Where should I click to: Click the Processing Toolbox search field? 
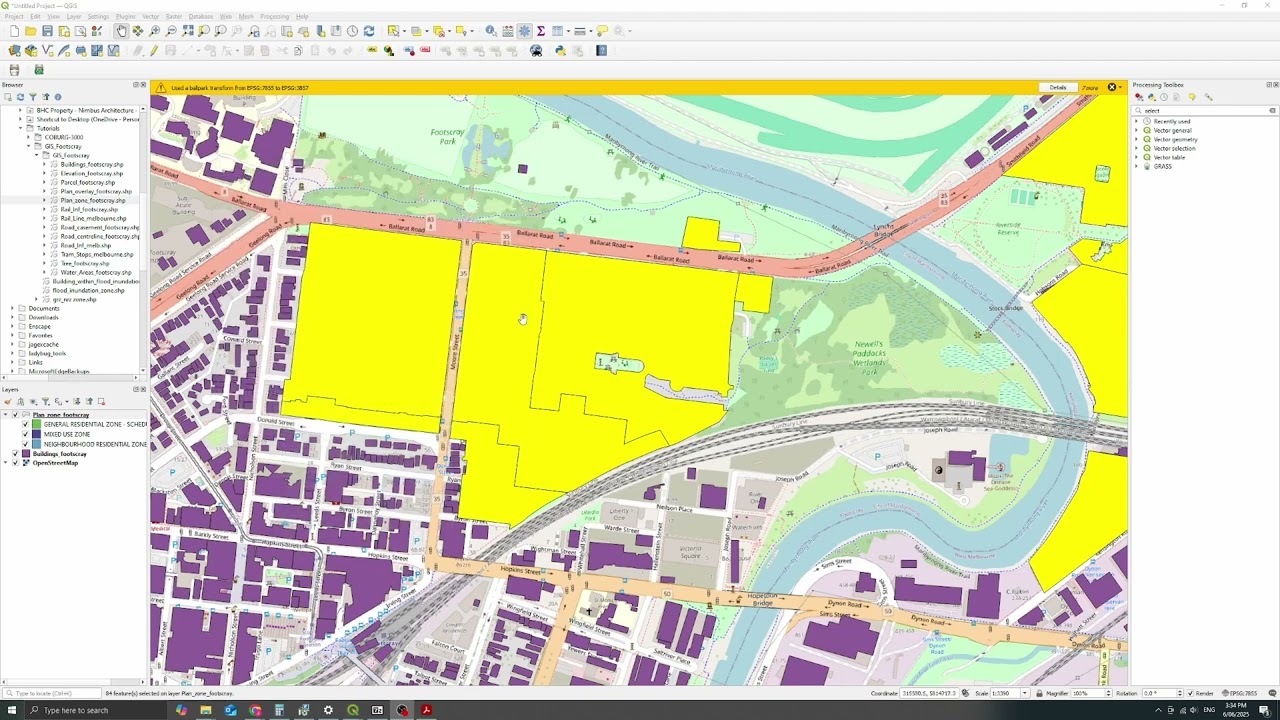point(1205,111)
